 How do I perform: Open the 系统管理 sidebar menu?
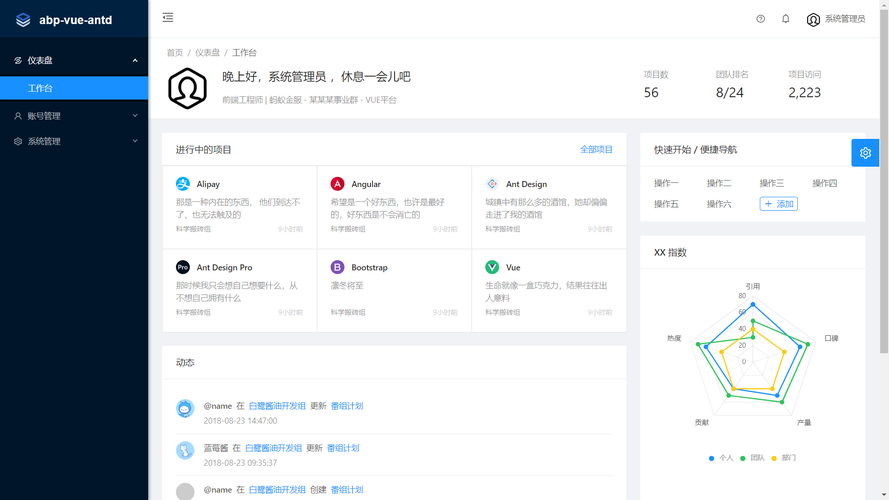point(74,141)
